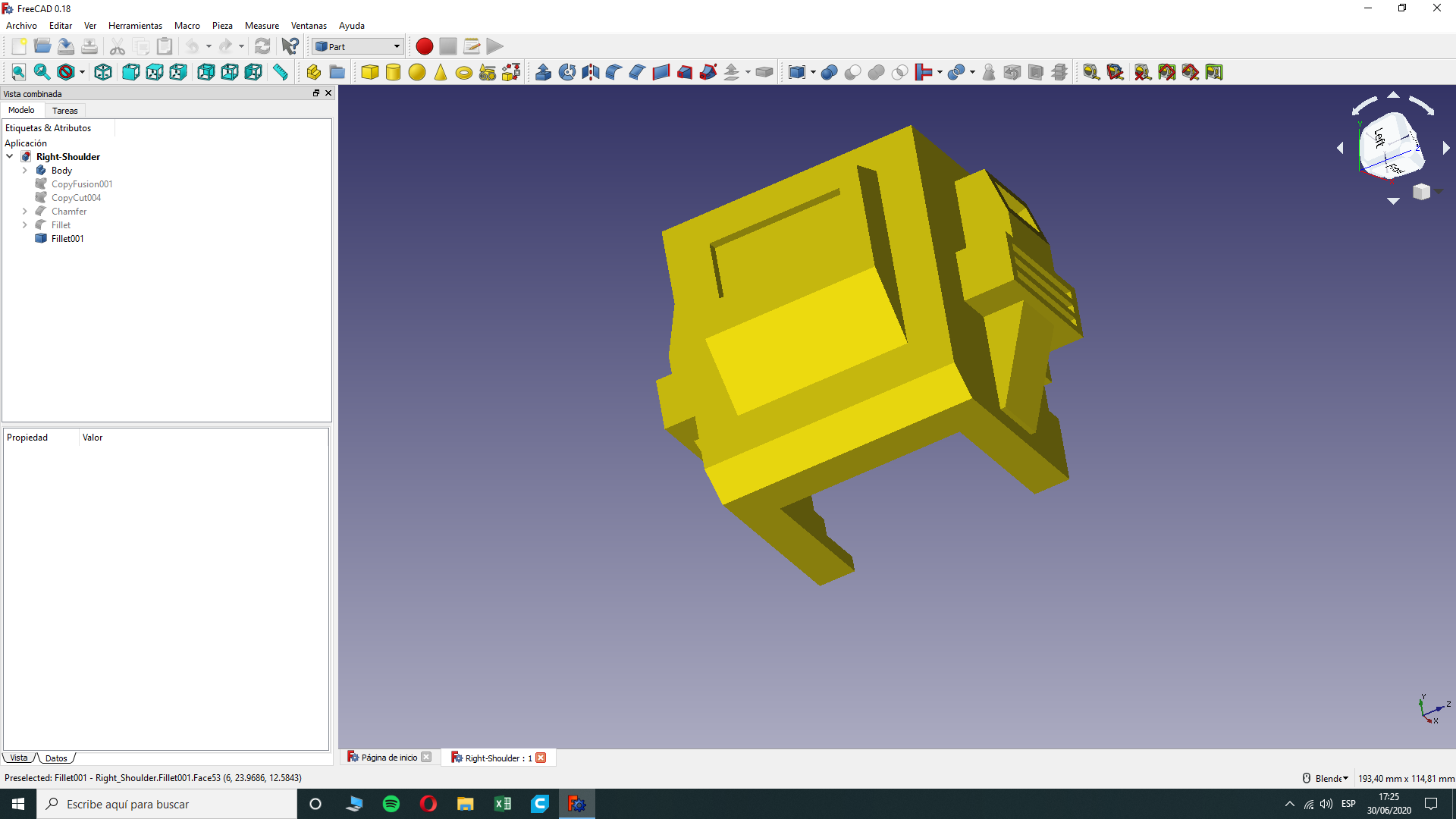The width and height of the screenshot is (1456, 819).
Task: Create a sphere primitive solid
Action: point(417,72)
